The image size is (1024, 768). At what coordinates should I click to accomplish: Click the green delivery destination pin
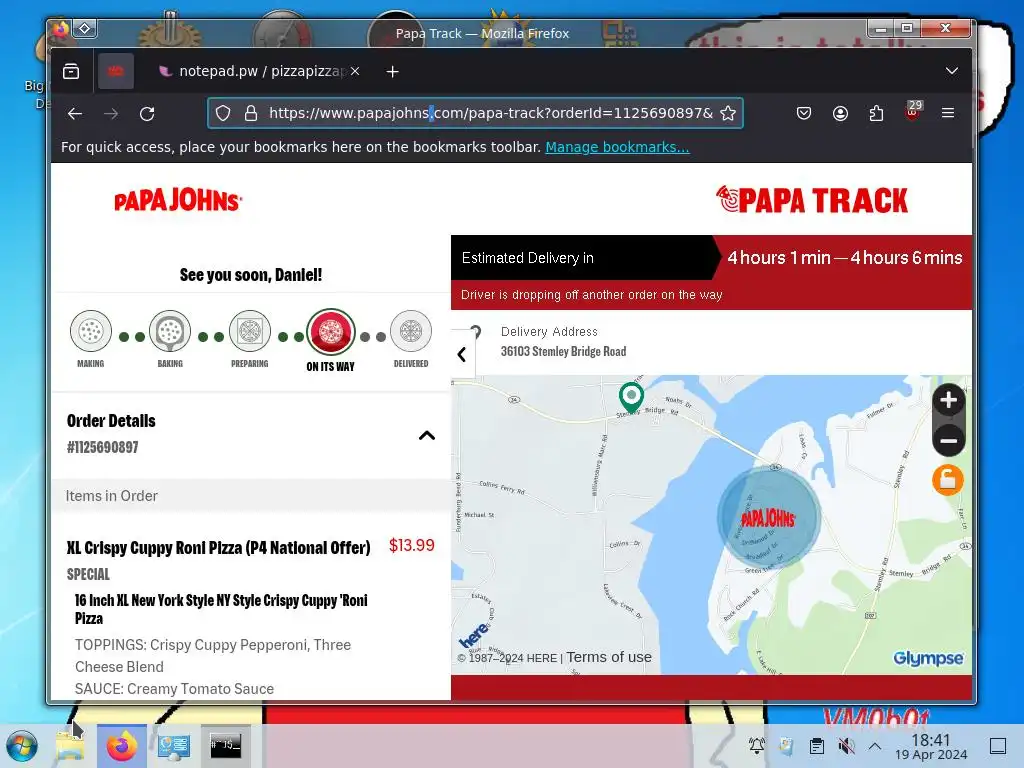pyautogui.click(x=631, y=397)
